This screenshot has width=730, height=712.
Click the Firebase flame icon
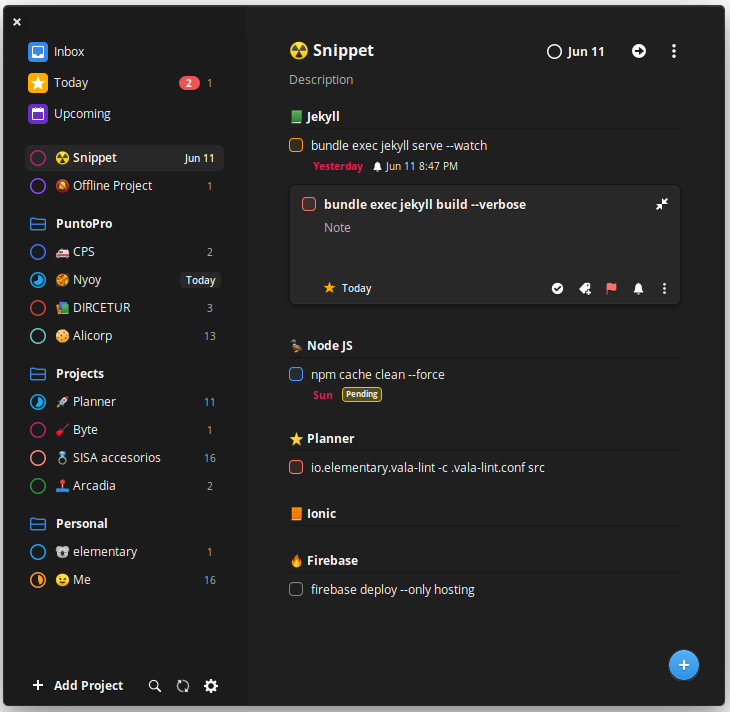(297, 561)
